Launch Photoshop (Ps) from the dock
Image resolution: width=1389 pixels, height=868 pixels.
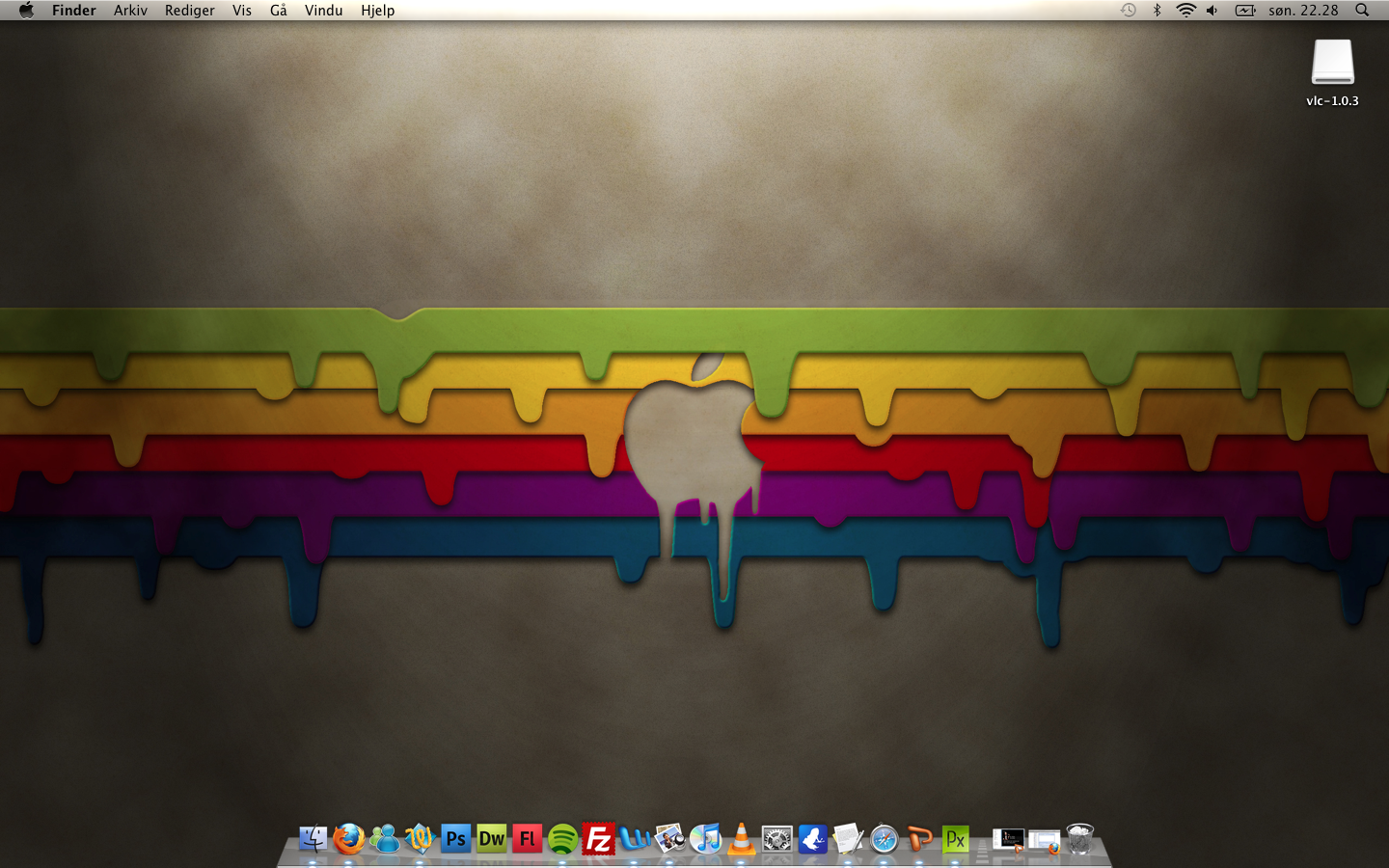(x=456, y=839)
